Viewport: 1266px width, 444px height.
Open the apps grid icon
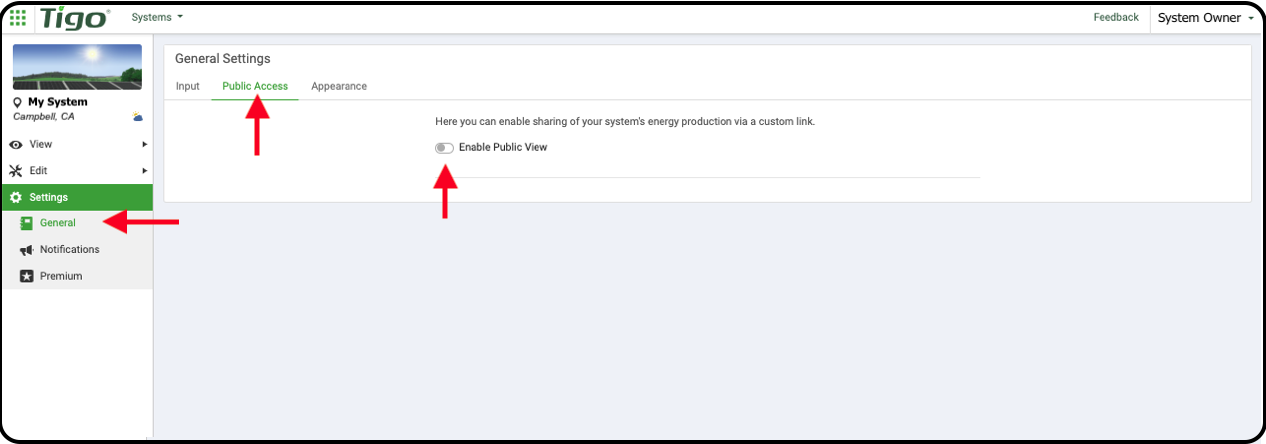[x=18, y=17]
